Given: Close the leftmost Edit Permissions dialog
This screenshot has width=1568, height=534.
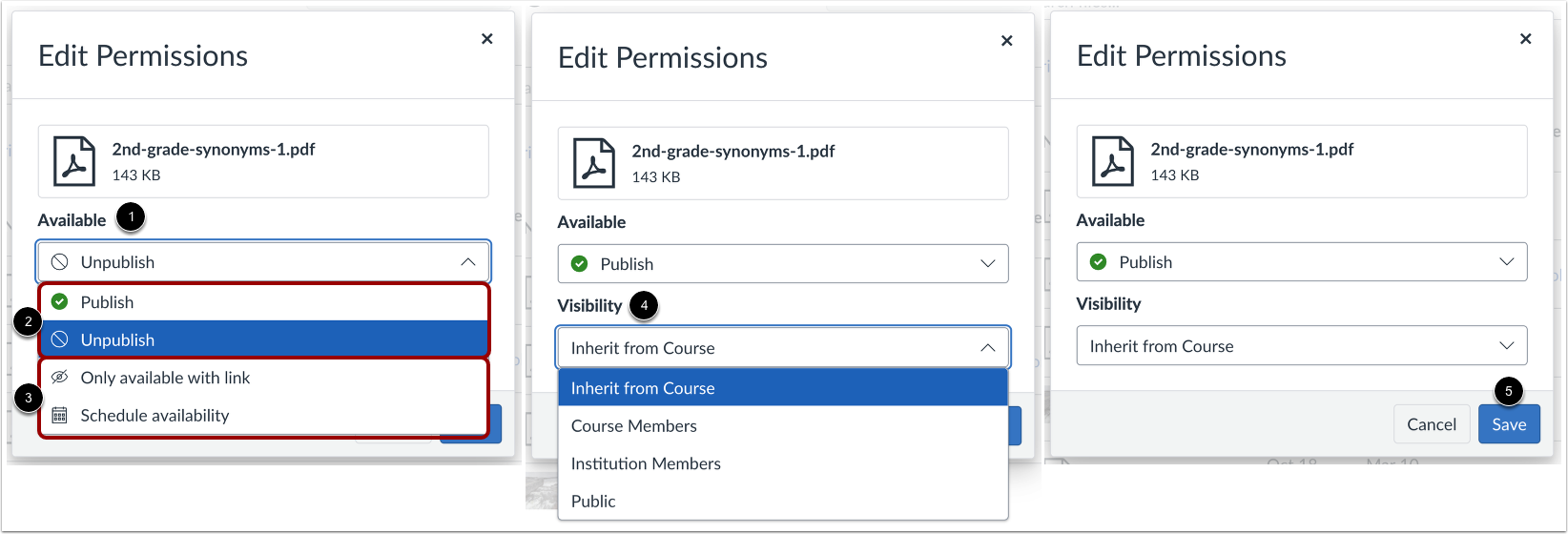Looking at the screenshot, I should (x=487, y=39).
